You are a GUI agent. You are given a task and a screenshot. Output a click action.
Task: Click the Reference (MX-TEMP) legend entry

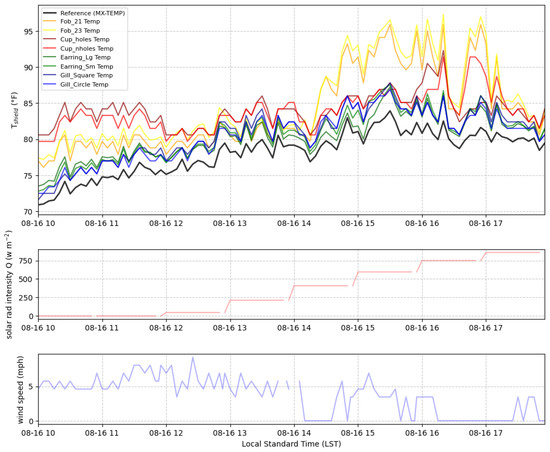tap(84, 13)
